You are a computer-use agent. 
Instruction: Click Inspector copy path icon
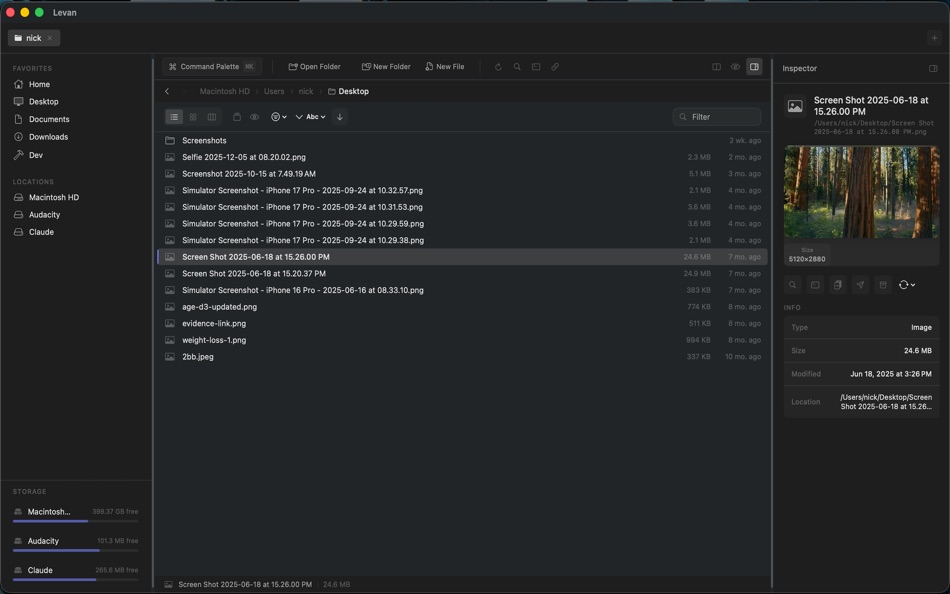tap(837, 285)
